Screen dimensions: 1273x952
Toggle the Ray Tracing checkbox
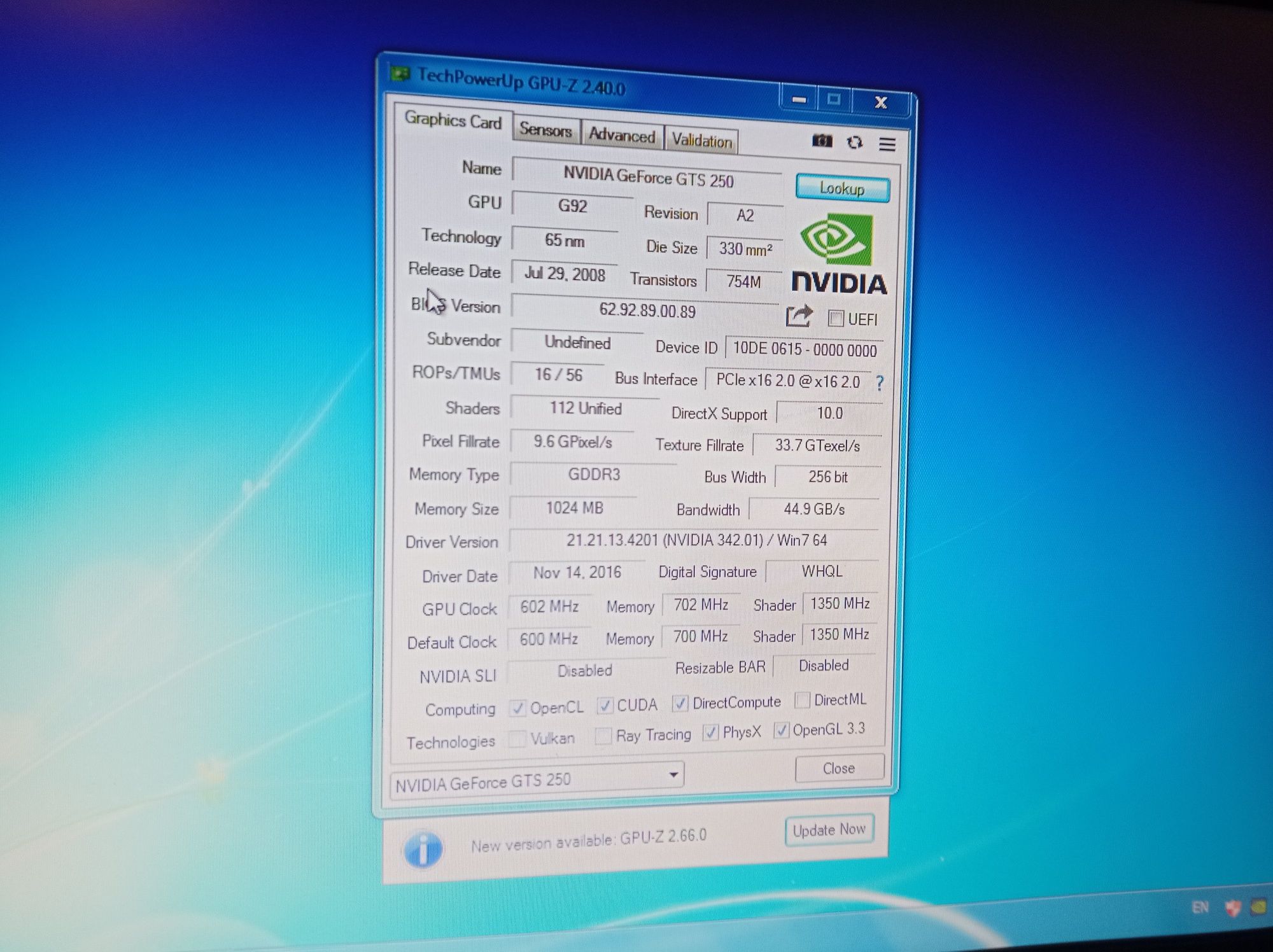click(603, 736)
